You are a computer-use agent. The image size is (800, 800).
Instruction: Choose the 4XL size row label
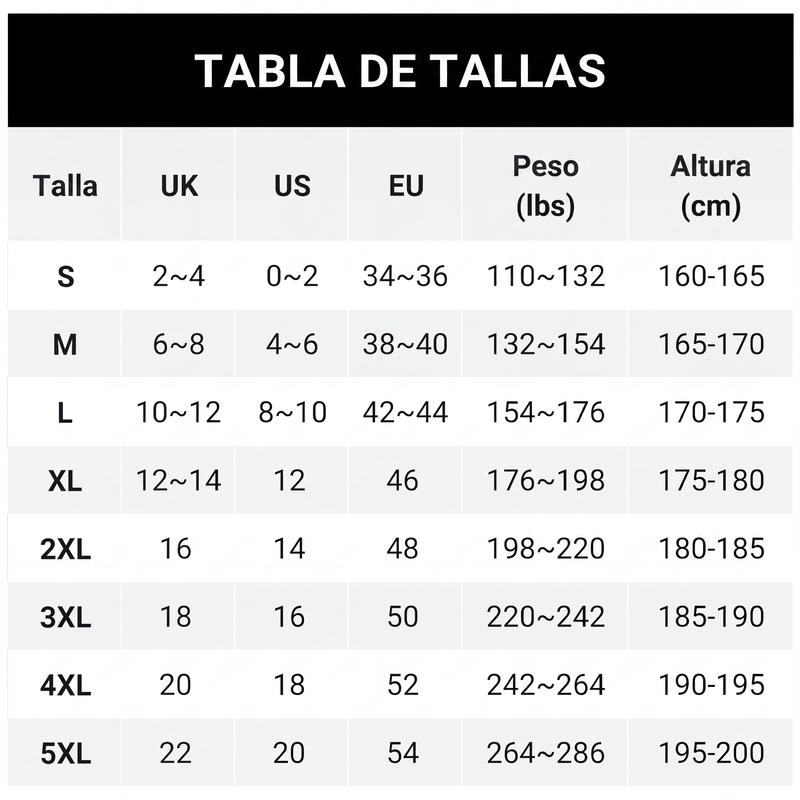[65, 685]
